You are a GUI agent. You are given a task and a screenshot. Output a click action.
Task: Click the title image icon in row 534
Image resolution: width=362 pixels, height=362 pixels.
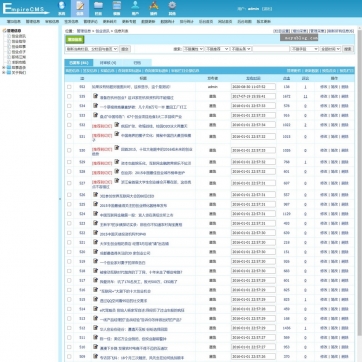click(96, 105)
